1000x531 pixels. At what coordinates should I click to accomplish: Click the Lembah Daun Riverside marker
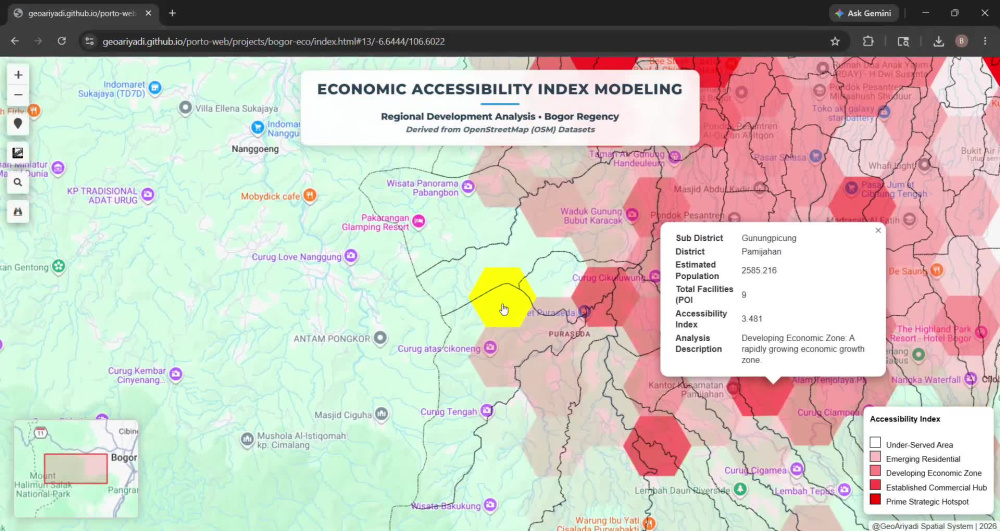740,490
